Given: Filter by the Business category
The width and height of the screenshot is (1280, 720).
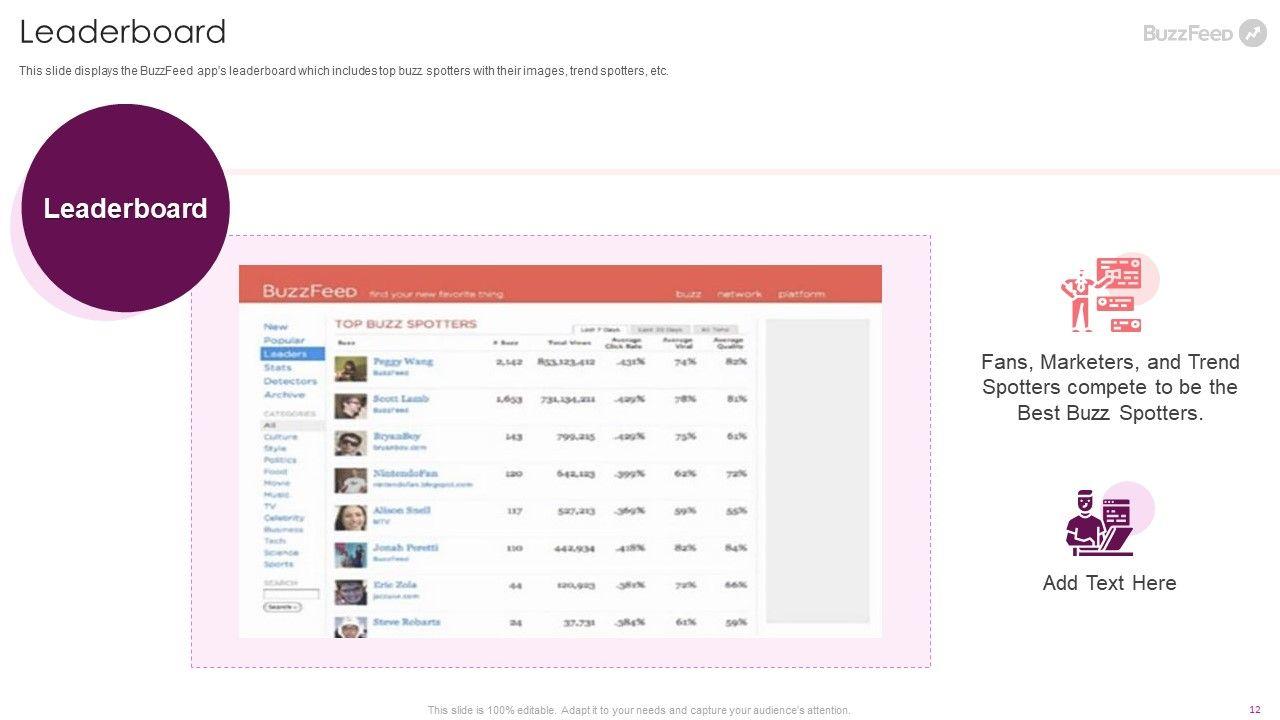Looking at the screenshot, I should tap(283, 529).
